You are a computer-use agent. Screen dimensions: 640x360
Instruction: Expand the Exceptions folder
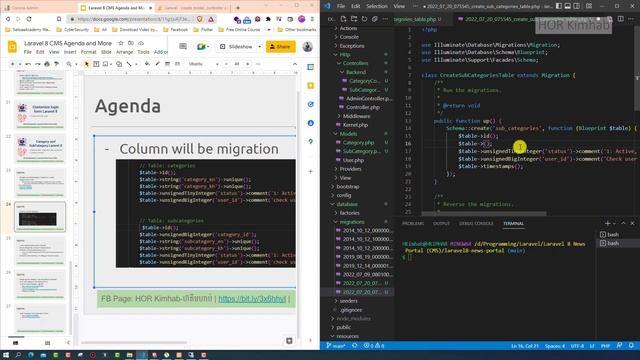352,46
